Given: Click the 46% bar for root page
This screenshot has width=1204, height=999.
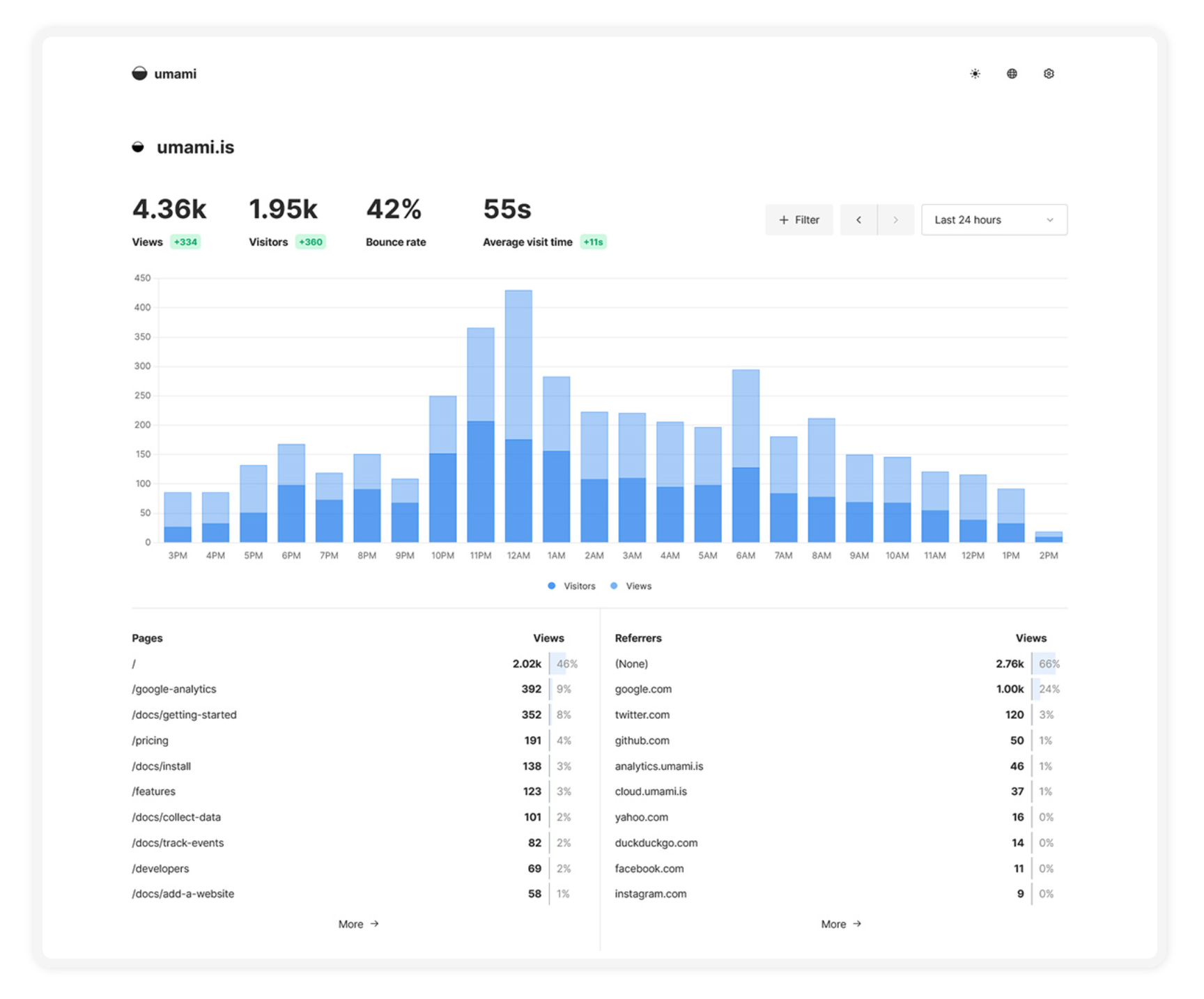Looking at the screenshot, I should pos(564,664).
